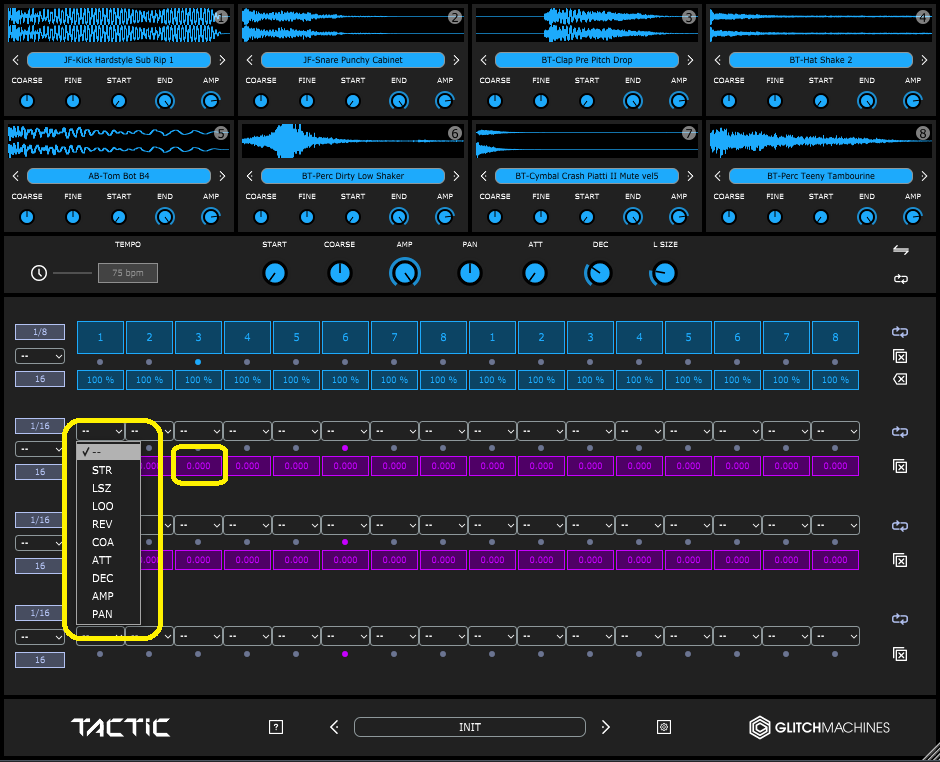Select REV in the open dropdown list
The height and width of the screenshot is (762, 940).
[109, 524]
